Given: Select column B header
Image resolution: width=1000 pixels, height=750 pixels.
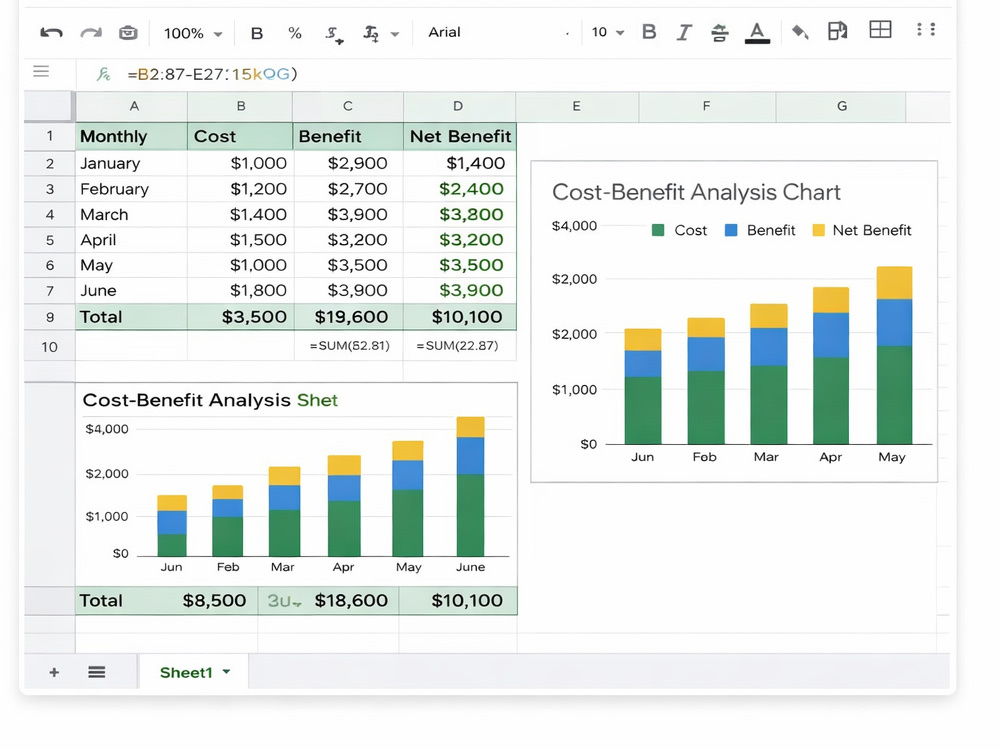Looking at the screenshot, I should click(x=240, y=106).
